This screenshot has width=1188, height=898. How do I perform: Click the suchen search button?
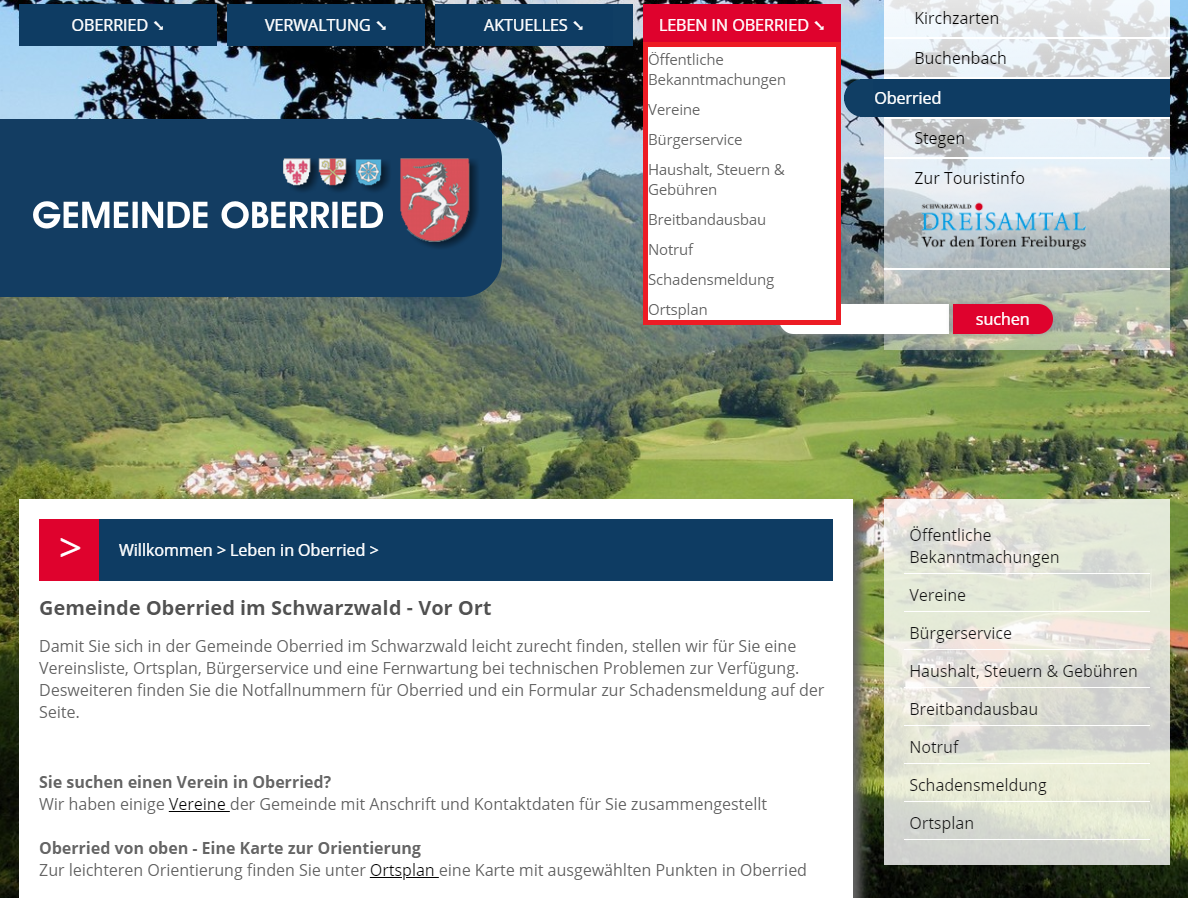coord(1002,319)
